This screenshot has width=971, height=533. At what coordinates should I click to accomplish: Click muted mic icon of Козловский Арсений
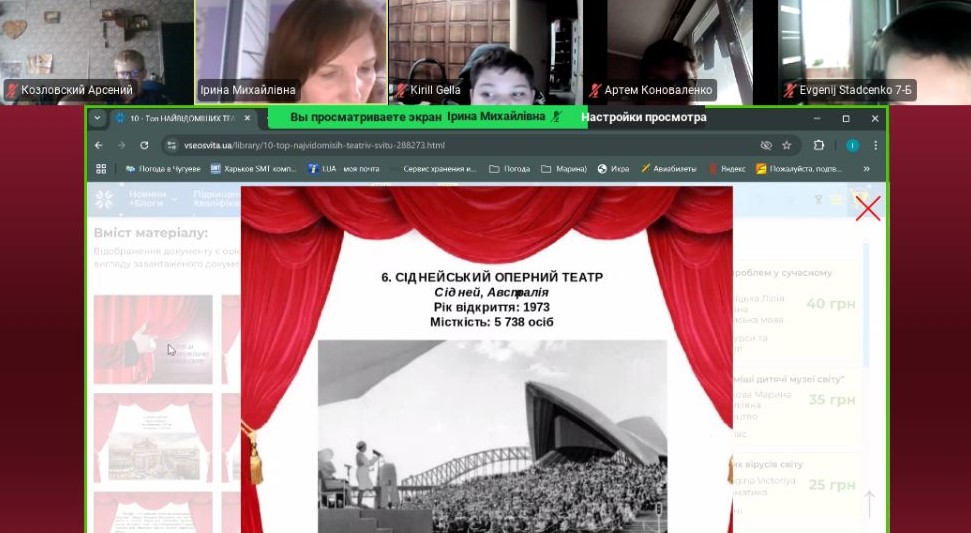[12, 90]
